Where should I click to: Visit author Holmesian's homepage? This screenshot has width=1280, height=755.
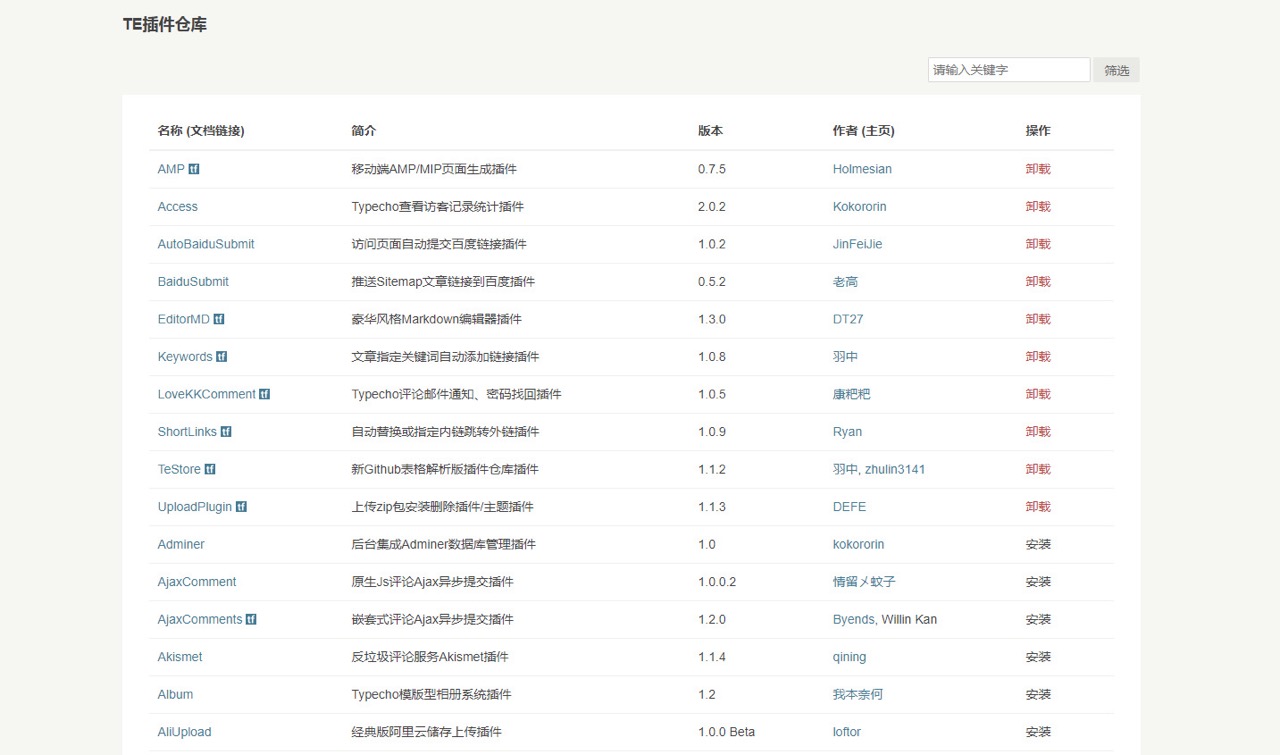tap(862, 169)
